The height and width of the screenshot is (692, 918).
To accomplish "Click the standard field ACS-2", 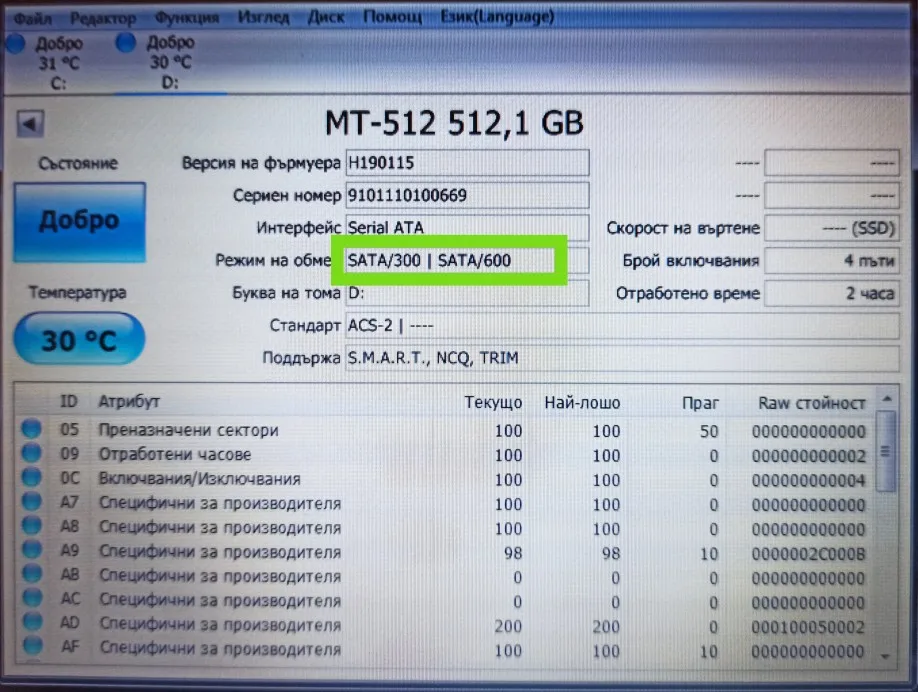I will [622, 326].
